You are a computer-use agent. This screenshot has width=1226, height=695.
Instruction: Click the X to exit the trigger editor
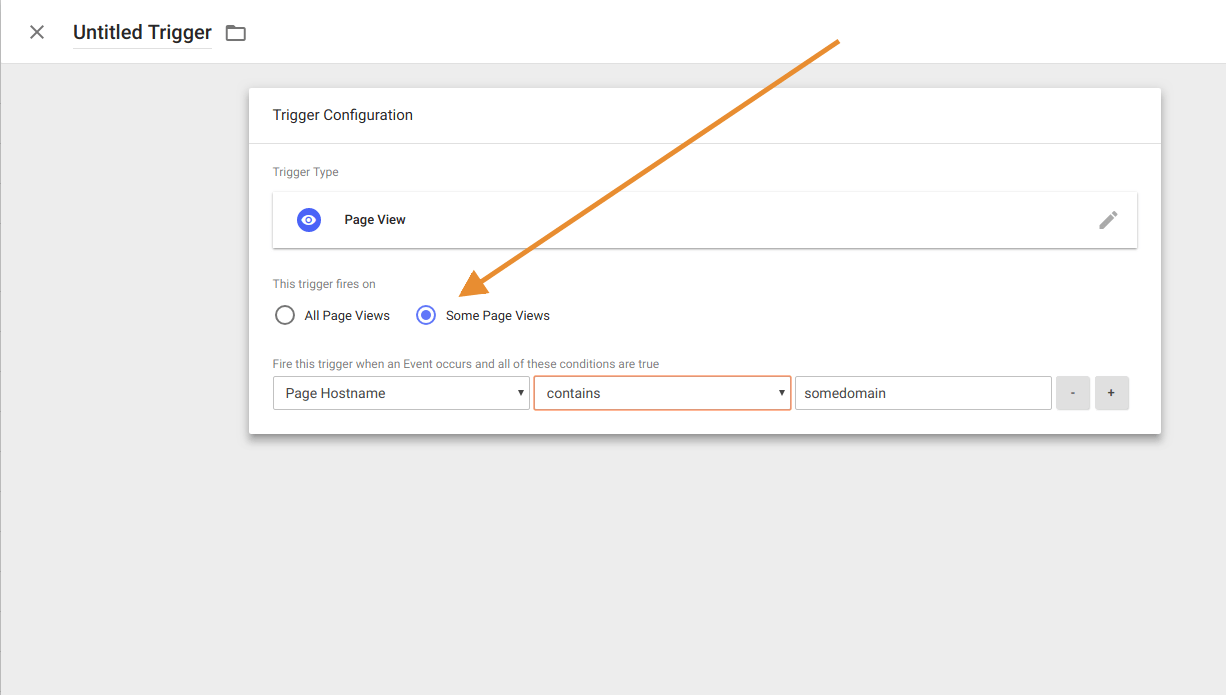click(36, 31)
